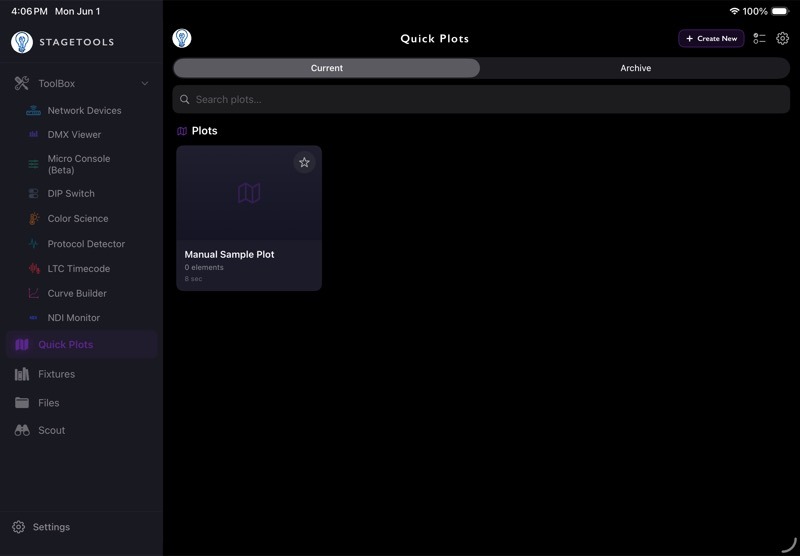Screen dimensions: 800x556
Task: Click the list view checklist icon
Action: tap(759, 38)
